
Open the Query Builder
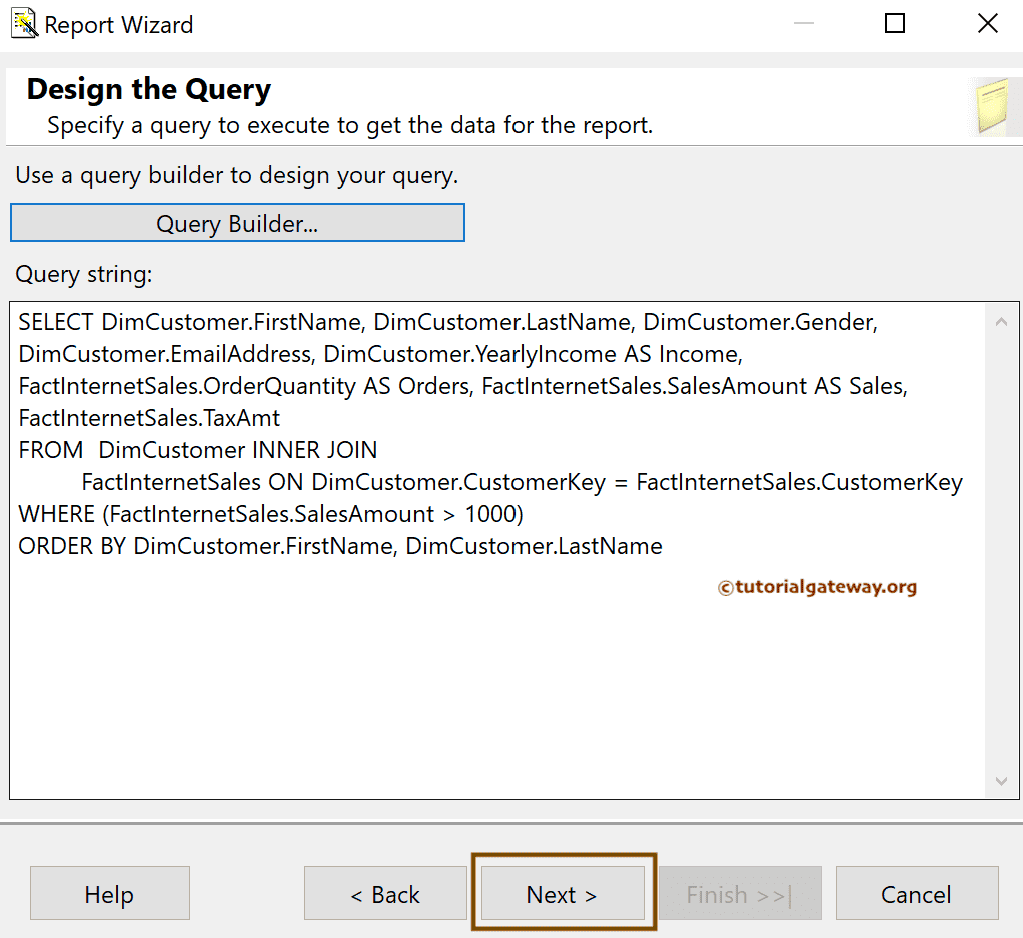pos(237,222)
